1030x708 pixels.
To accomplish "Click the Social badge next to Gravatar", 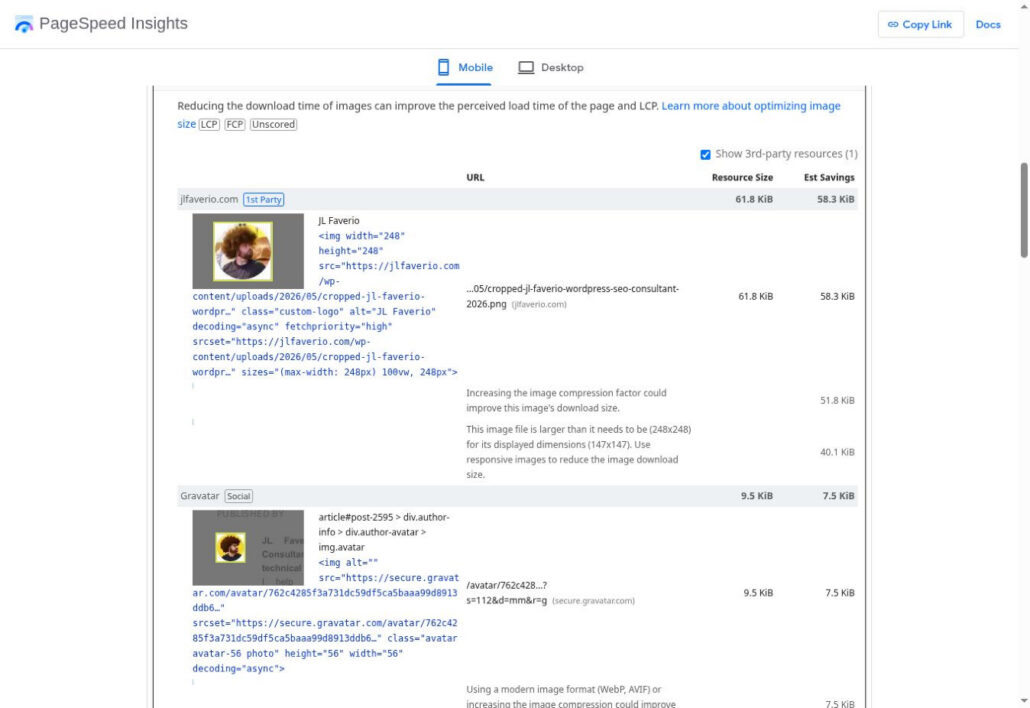I will point(238,497).
